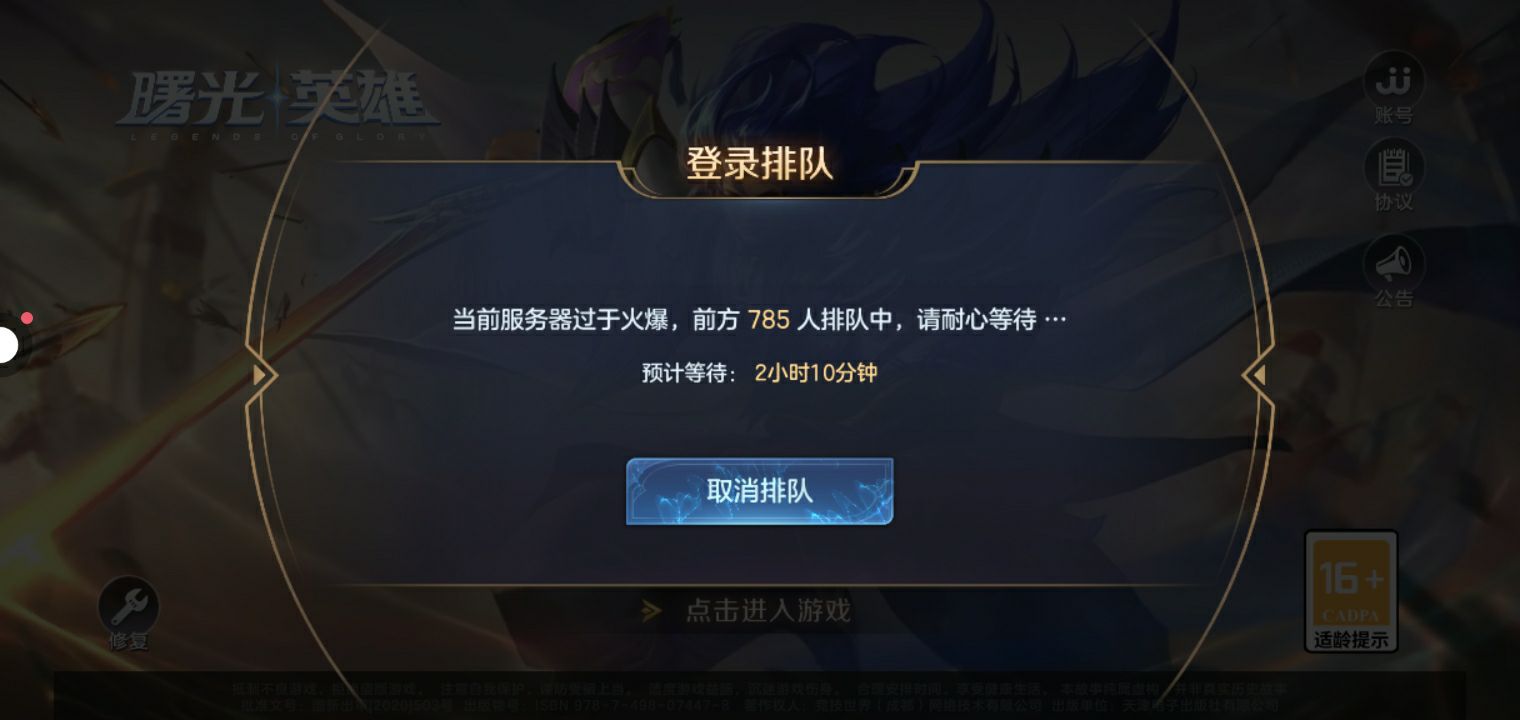Screen dimensions: 1520x720
Task: Click the 曙光英雄 game logo
Action: tap(278, 105)
